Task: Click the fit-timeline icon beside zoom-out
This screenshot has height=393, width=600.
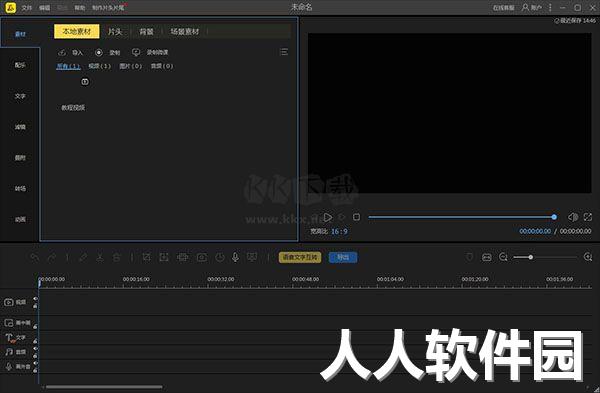Action: click(x=487, y=257)
